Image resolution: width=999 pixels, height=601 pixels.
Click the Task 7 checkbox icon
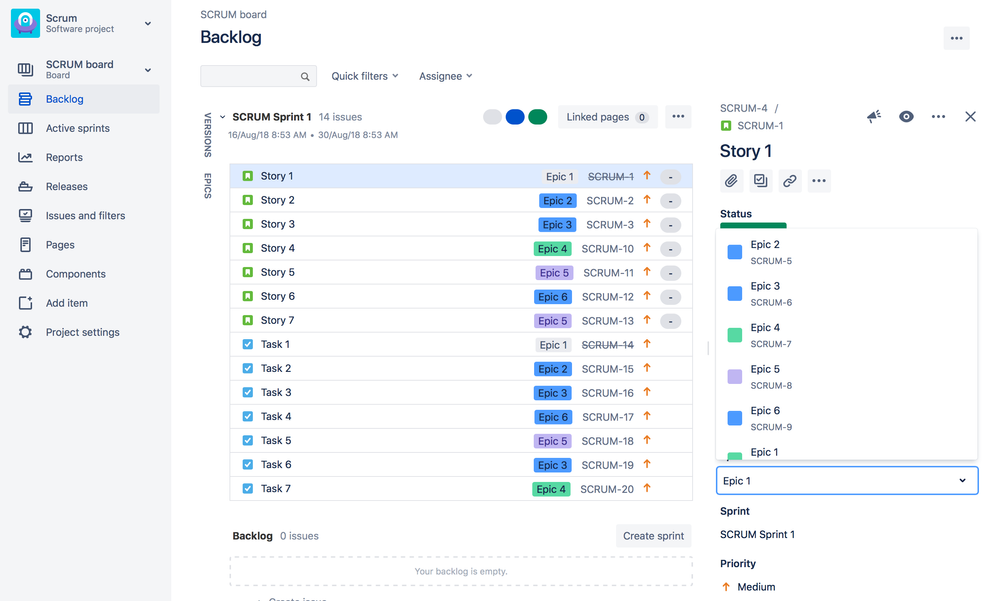pos(248,489)
